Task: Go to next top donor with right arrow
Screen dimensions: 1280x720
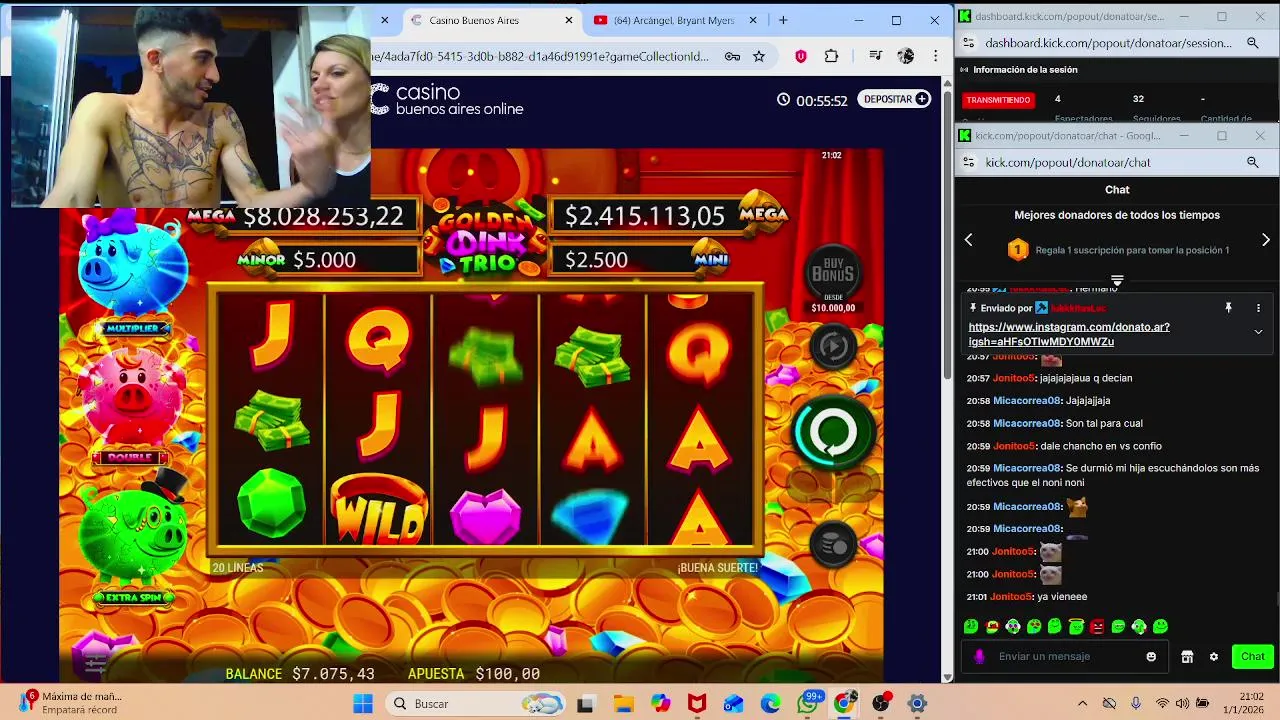Action: pyautogui.click(x=1266, y=240)
